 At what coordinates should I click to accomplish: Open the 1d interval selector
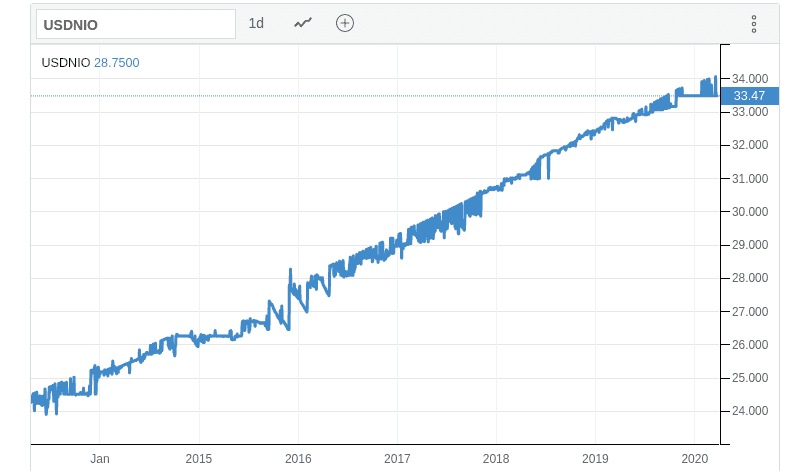click(256, 23)
